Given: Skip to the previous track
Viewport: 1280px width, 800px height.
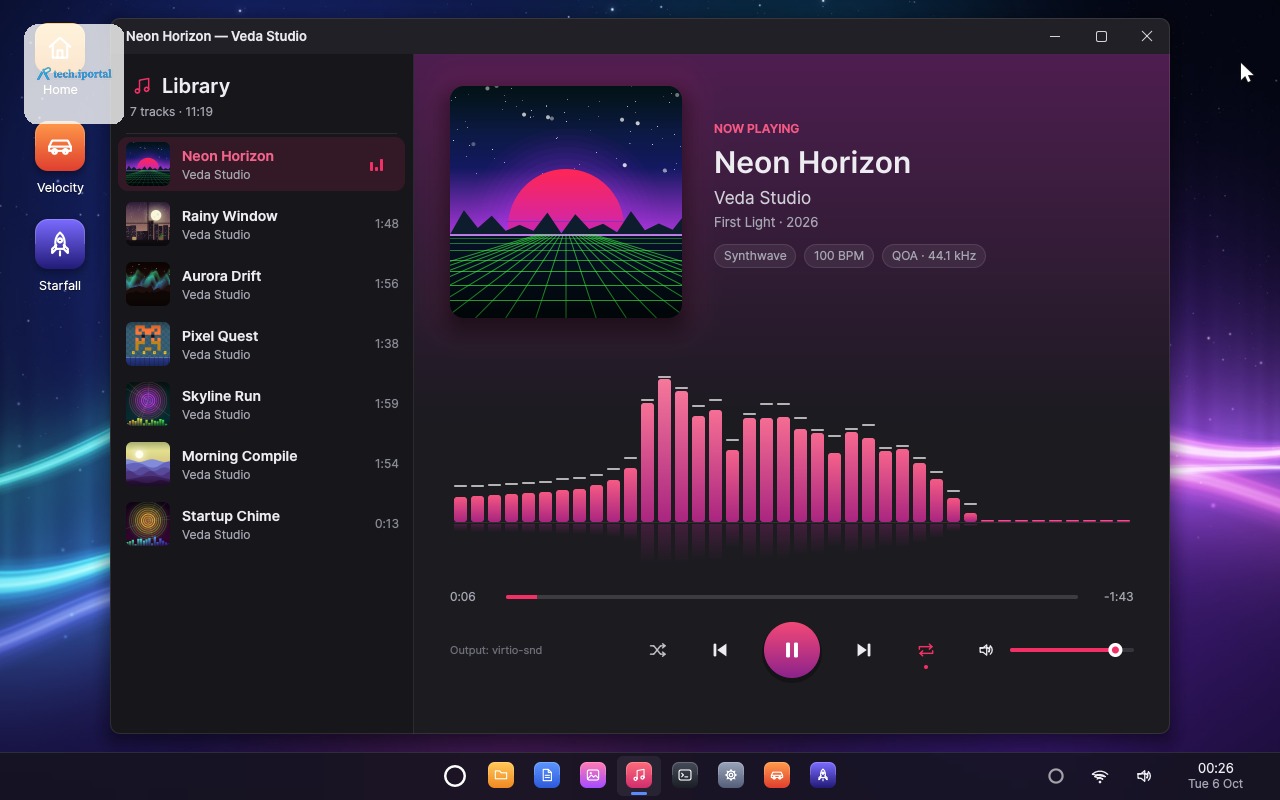Looking at the screenshot, I should pyautogui.click(x=720, y=650).
